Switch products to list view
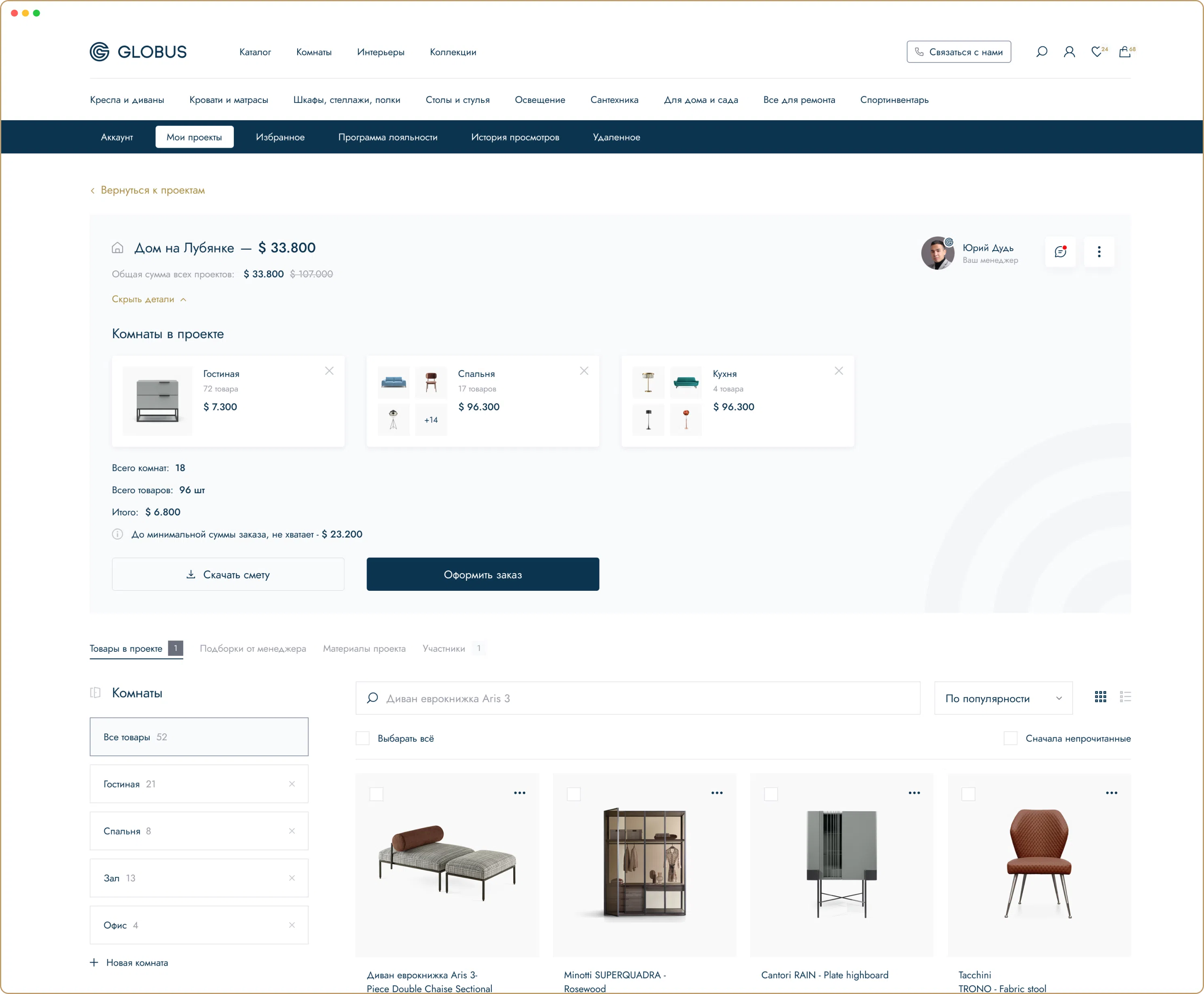 (1126, 697)
